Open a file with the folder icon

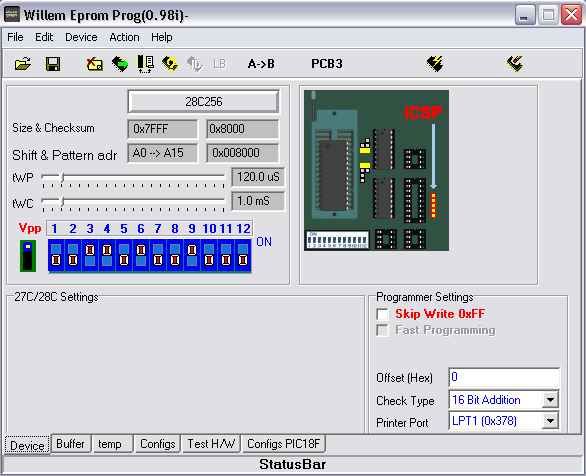(23, 64)
